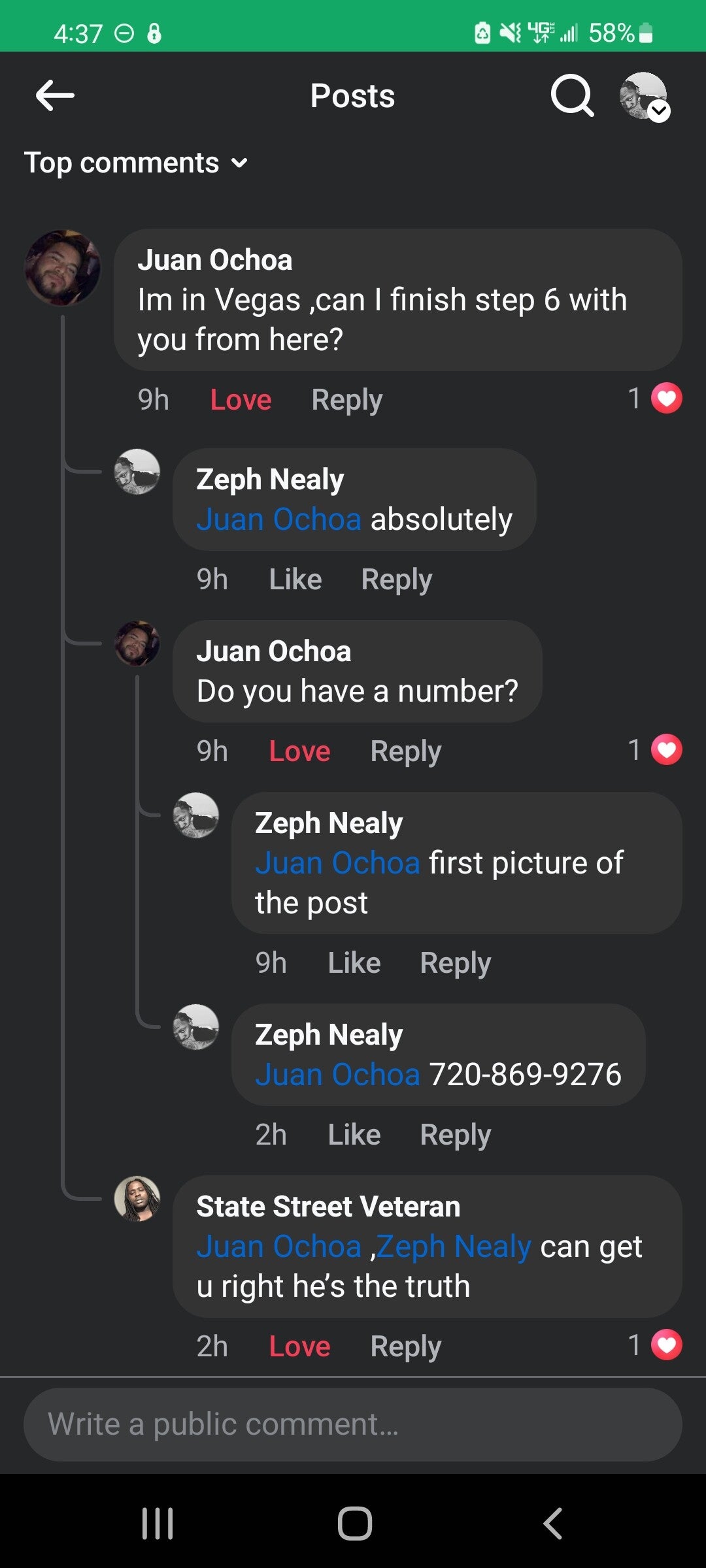Open State Street Veteran's profile picture

click(137, 1199)
